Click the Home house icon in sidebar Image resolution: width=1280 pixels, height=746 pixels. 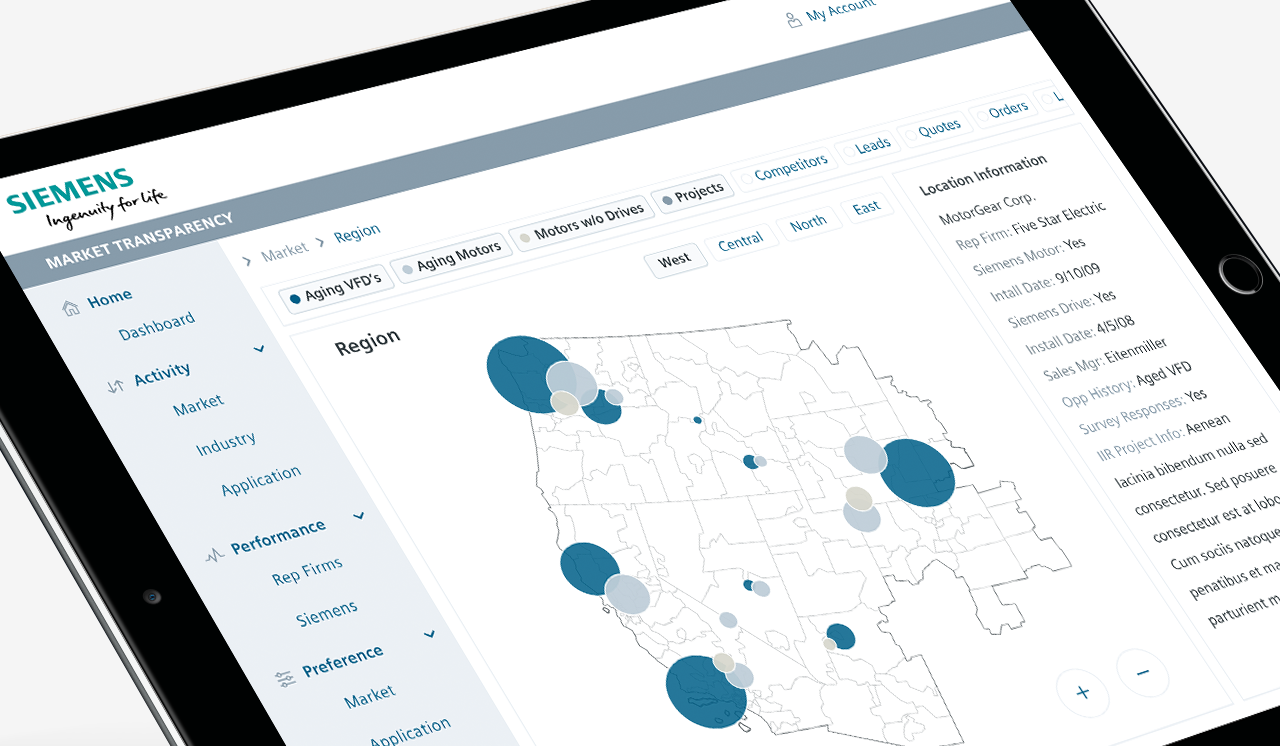[71, 308]
